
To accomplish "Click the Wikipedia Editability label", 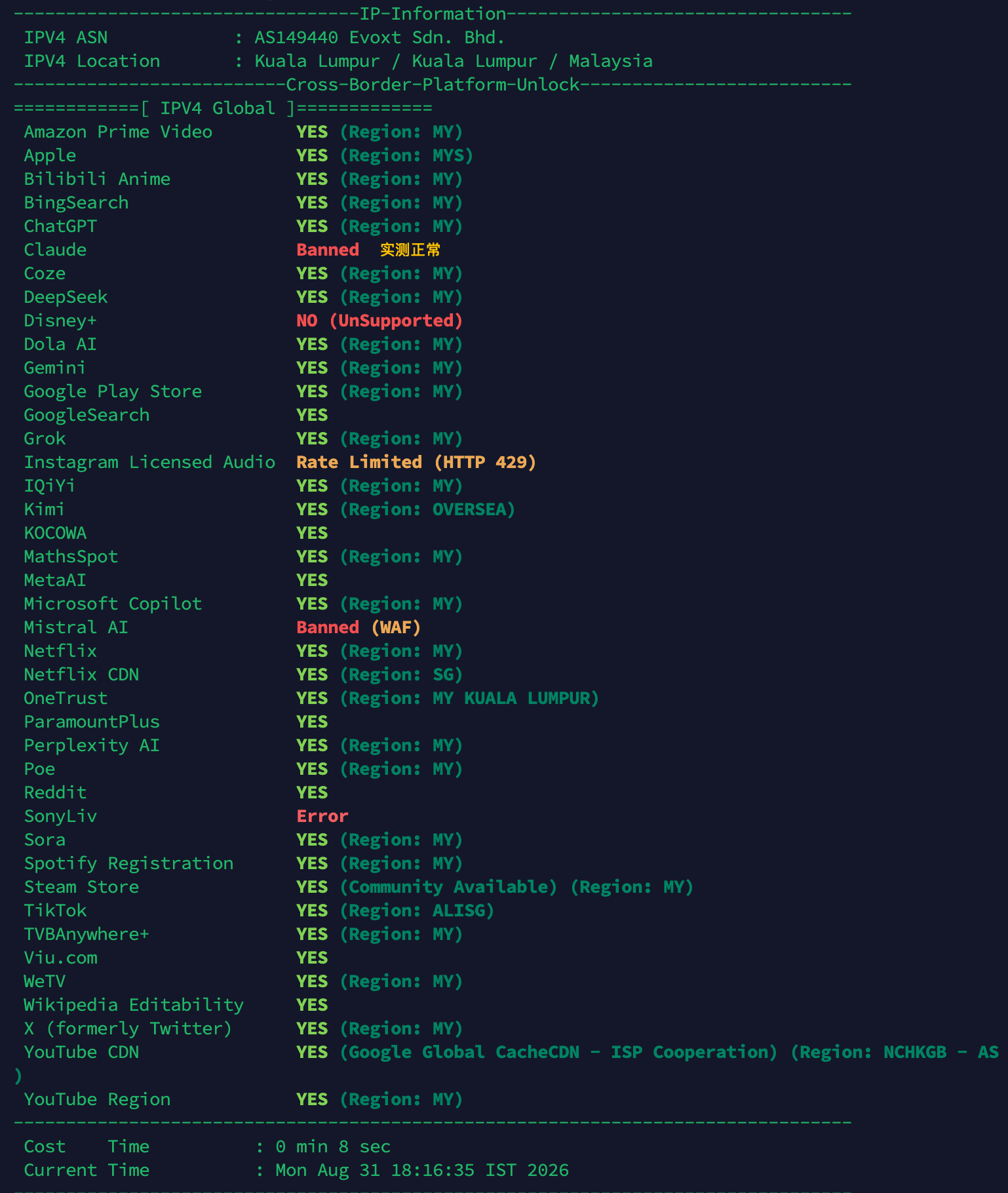I will click(x=134, y=1005).
